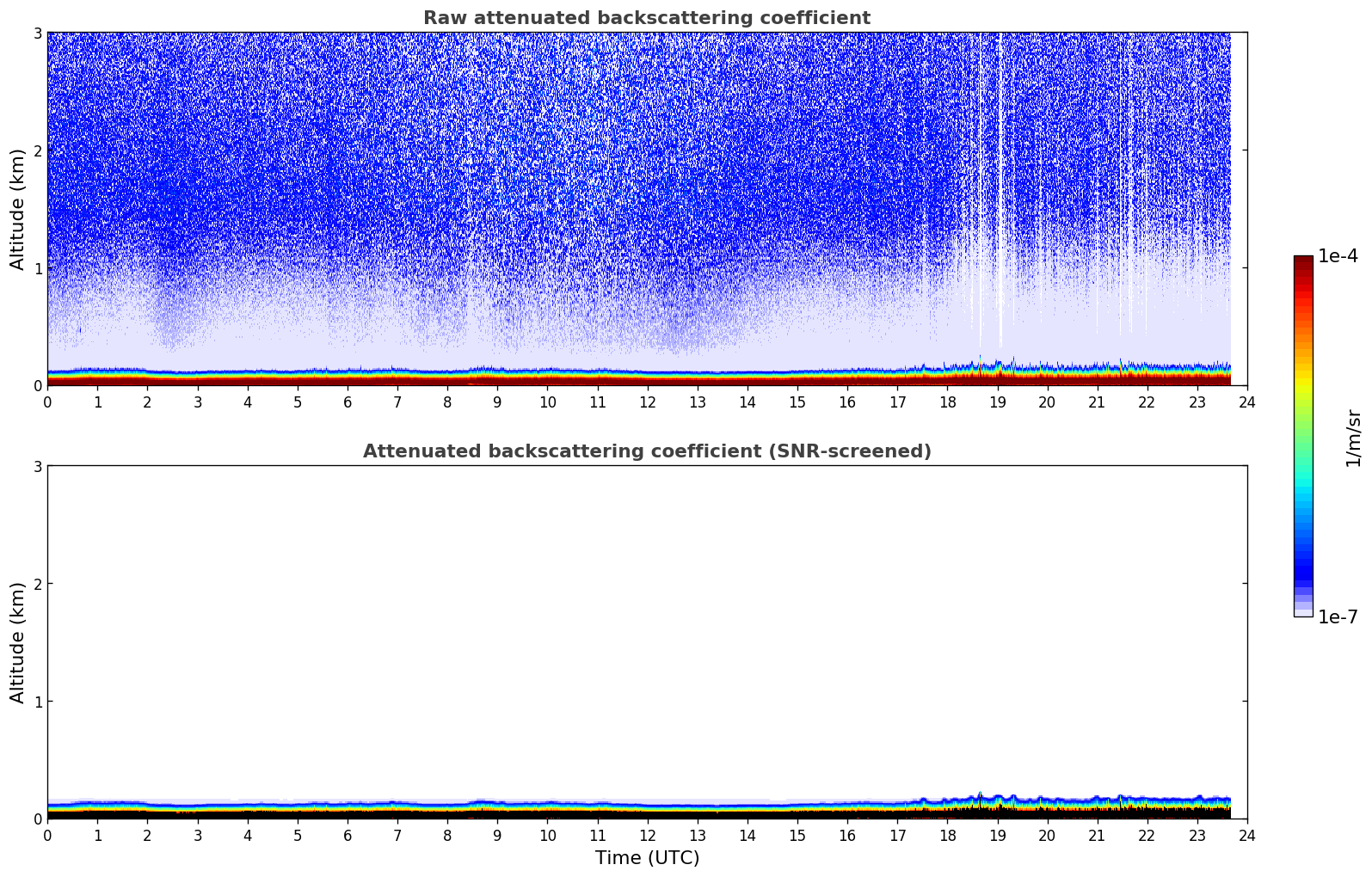Screen dimensions: 1372x877
Task: Select the "Altitude (km)" label of the raw plot
Action: 18,209
